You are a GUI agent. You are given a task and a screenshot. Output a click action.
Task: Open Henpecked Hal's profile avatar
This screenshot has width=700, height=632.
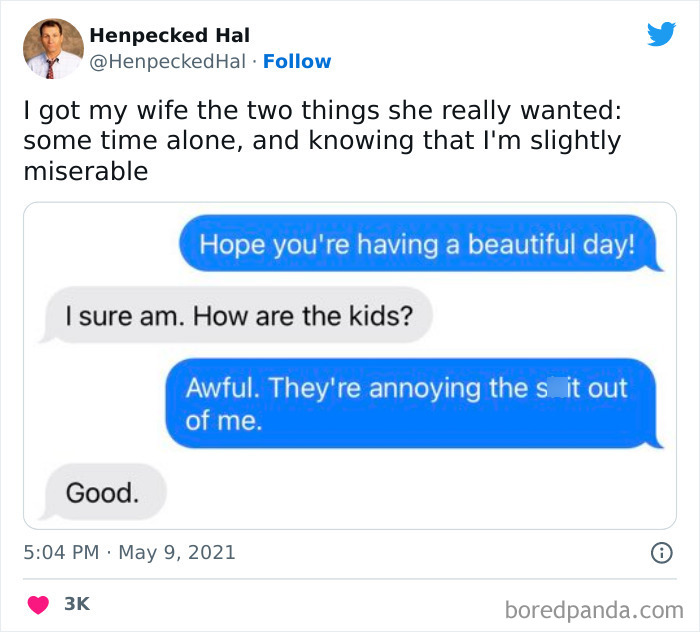(x=52, y=48)
